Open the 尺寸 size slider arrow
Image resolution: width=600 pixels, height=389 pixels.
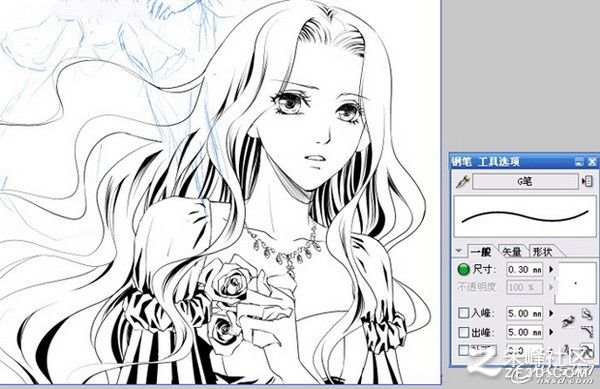coord(551,269)
